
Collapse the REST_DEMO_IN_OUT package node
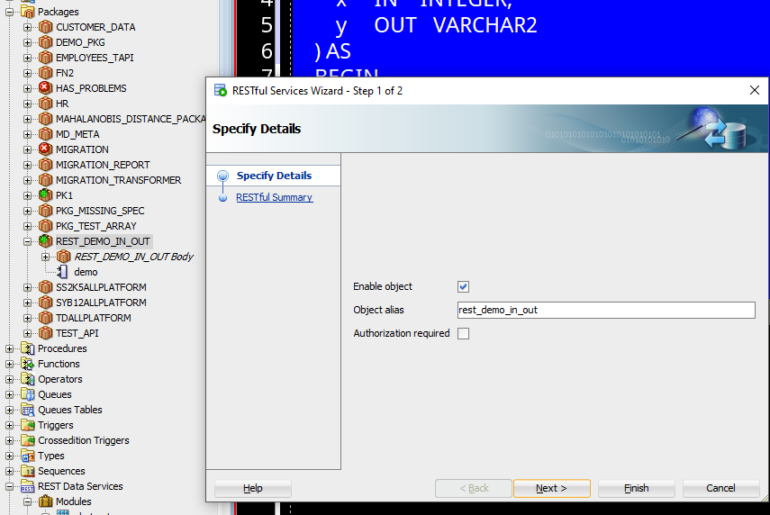tap(28, 241)
